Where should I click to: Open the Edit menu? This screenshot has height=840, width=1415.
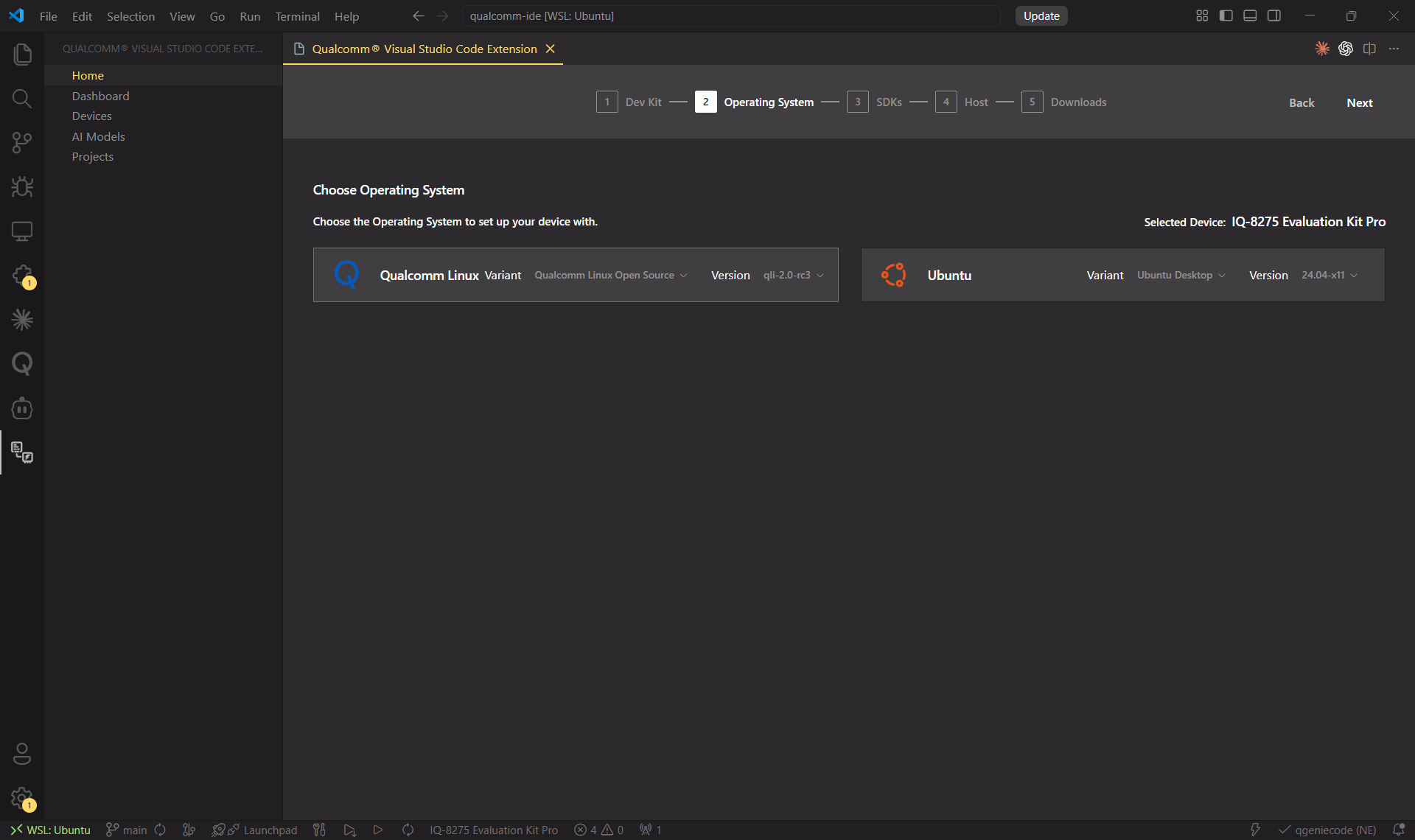[x=82, y=15]
